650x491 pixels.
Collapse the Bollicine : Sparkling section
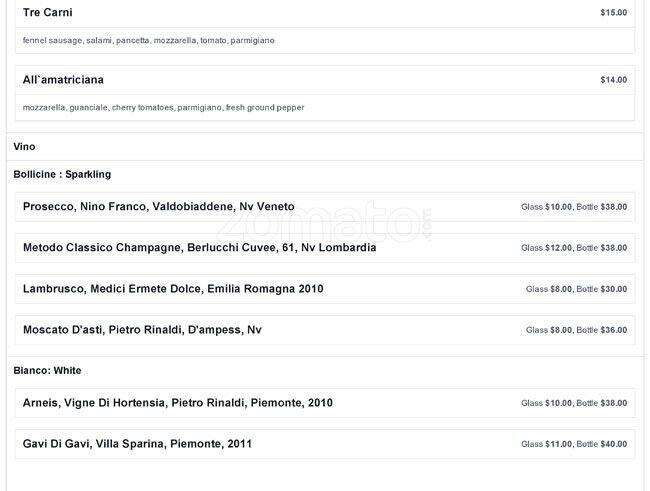pyautogui.click(x=62, y=174)
